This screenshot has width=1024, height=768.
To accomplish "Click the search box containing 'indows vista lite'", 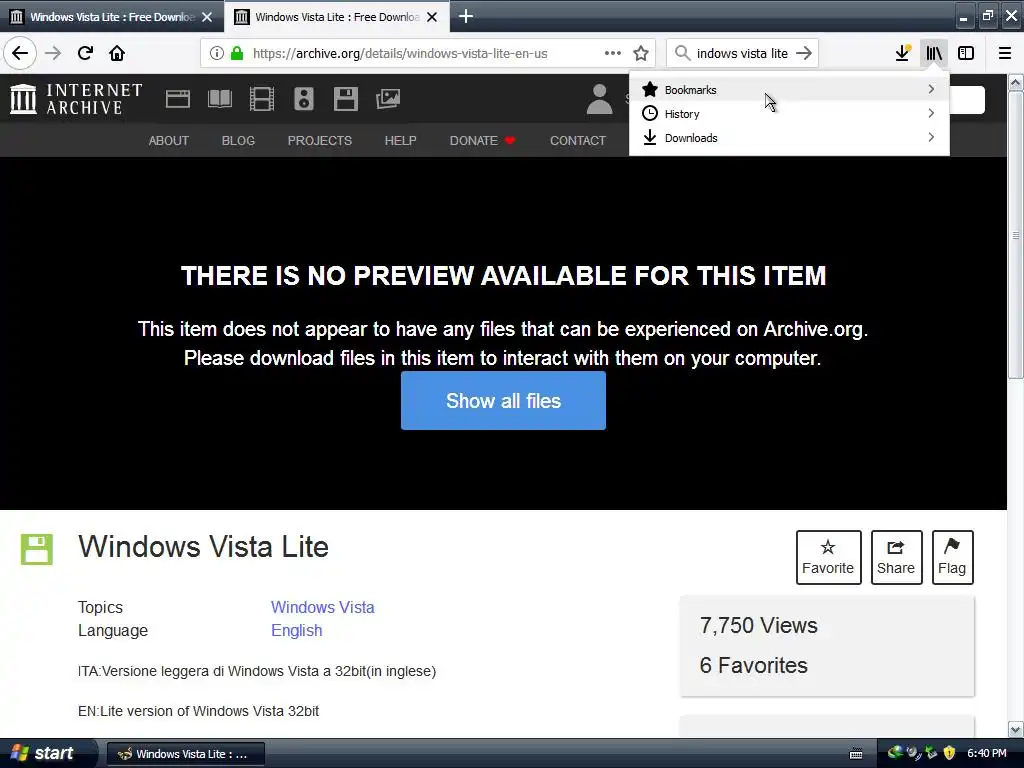I will [742, 53].
